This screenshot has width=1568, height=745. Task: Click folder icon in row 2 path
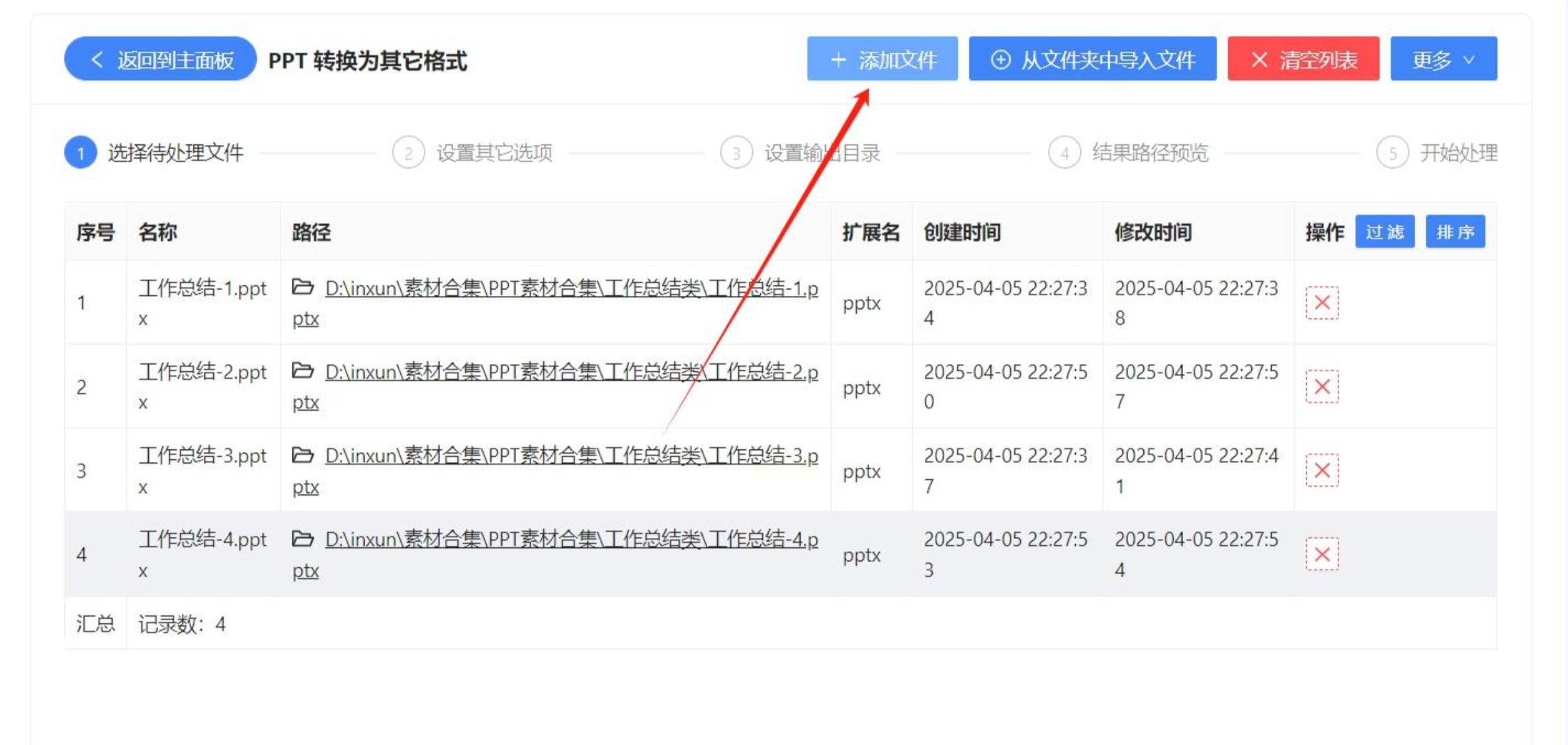click(x=303, y=371)
